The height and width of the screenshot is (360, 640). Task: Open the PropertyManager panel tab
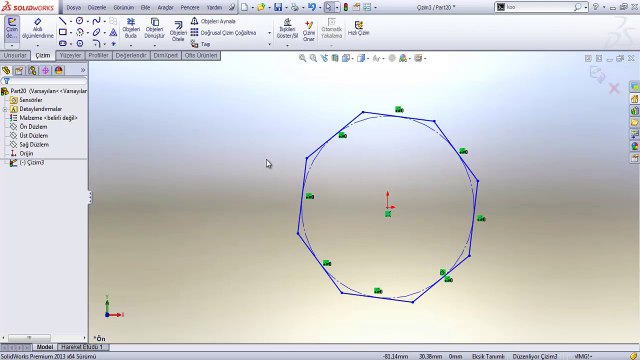pyautogui.click(x=19, y=71)
